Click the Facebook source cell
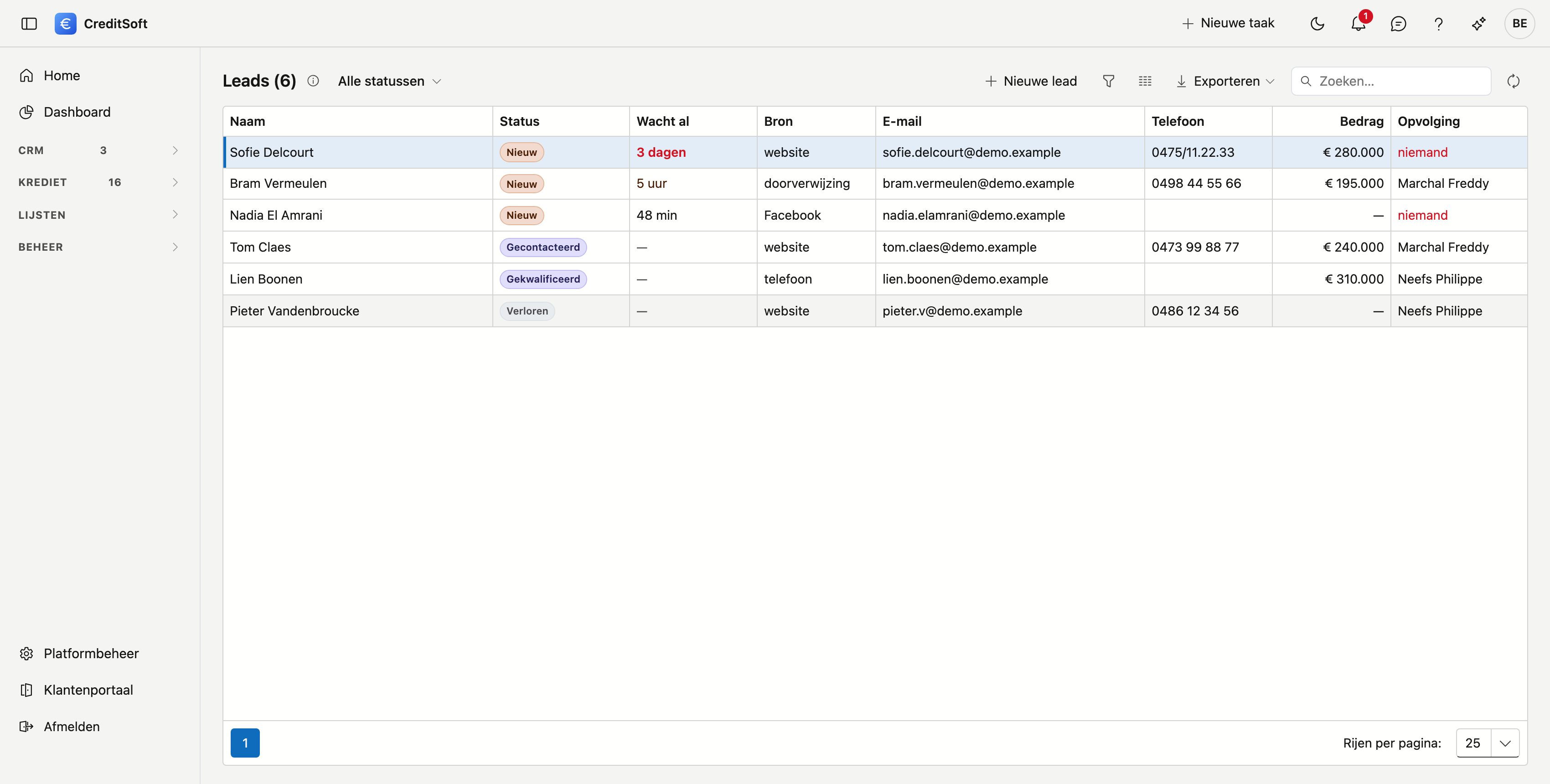1550x784 pixels. click(x=792, y=216)
